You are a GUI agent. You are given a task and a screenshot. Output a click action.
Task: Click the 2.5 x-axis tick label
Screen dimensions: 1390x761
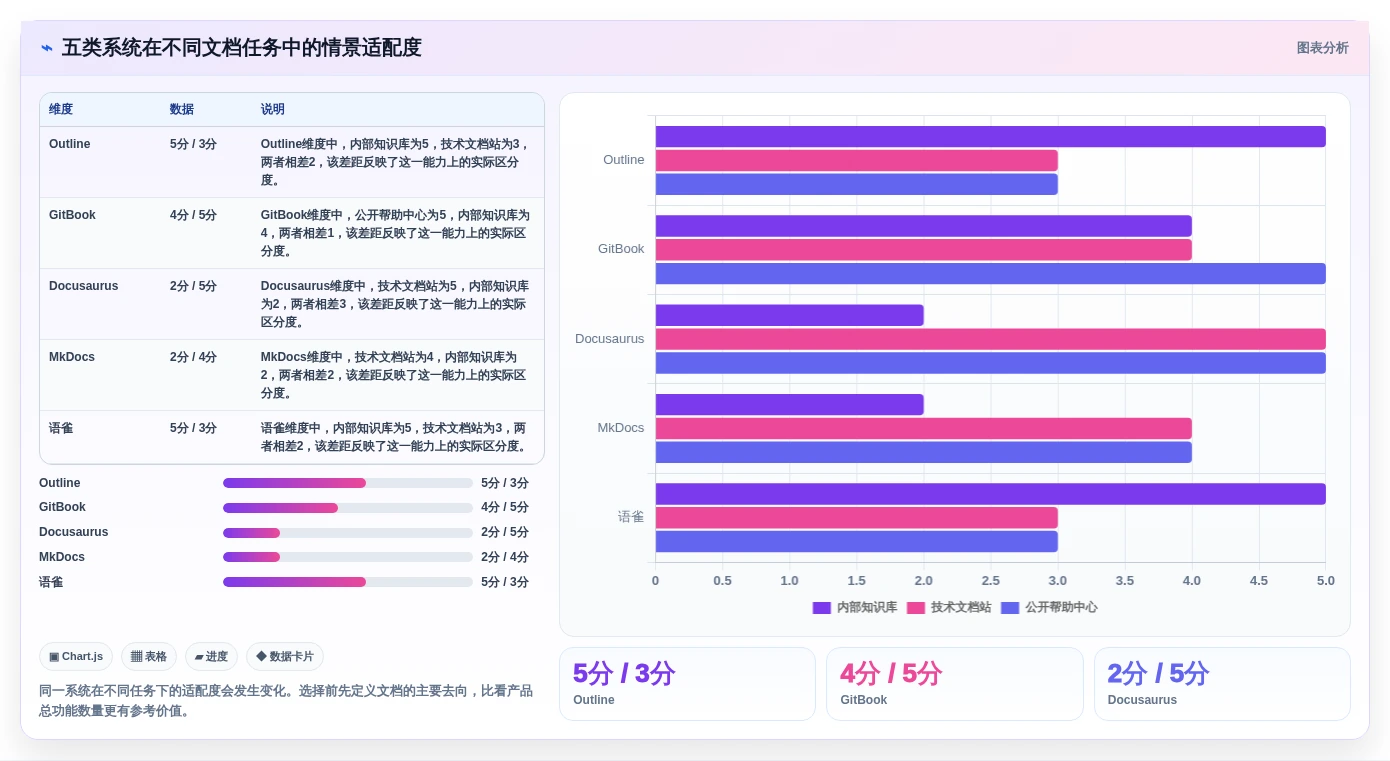pyautogui.click(x=990, y=581)
